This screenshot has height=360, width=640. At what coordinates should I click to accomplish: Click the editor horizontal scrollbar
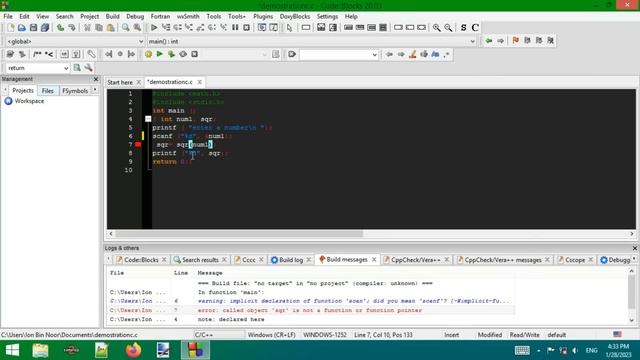tap(239, 234)
